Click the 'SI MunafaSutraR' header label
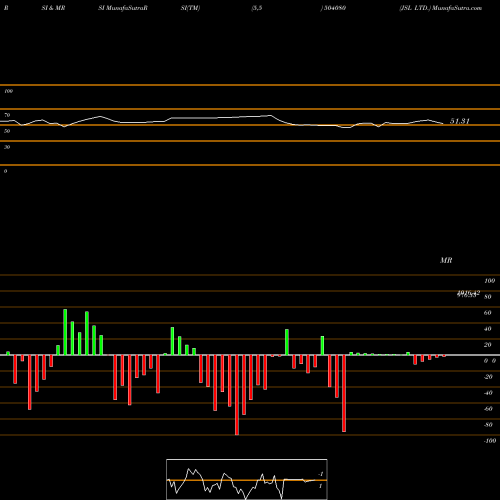500x500 pixels. click(x=123, y=8)
